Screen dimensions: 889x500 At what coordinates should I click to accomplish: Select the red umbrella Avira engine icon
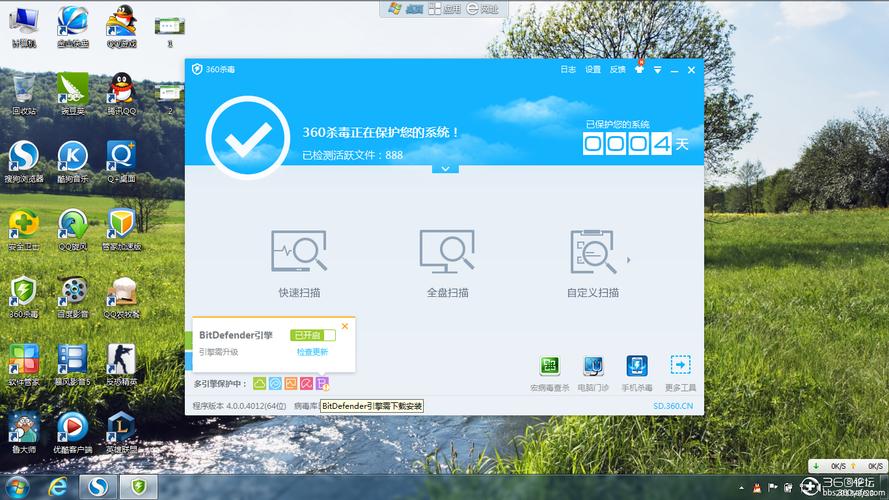point(307,384)
